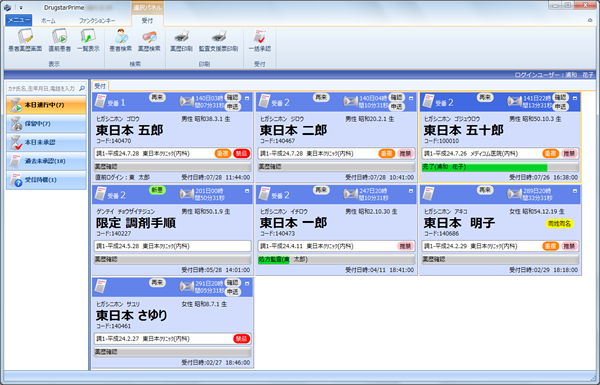Screen dimensions: 600x385
Task: Click the prescription document icon on 東日本 さゆり card
Action: [101, 287]
